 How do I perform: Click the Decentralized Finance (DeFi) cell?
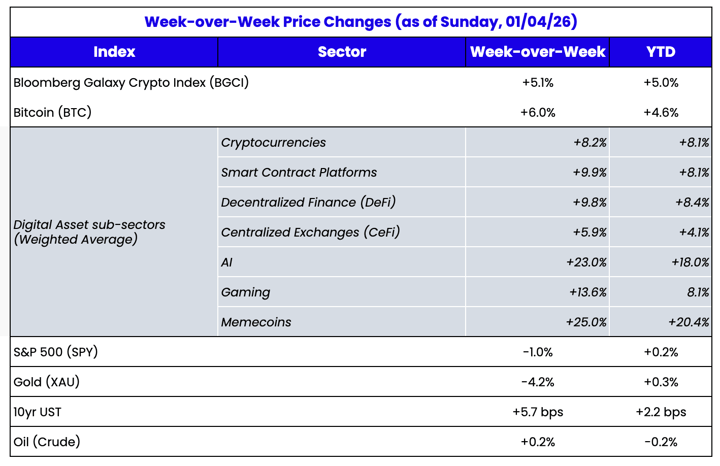point(308,202)
